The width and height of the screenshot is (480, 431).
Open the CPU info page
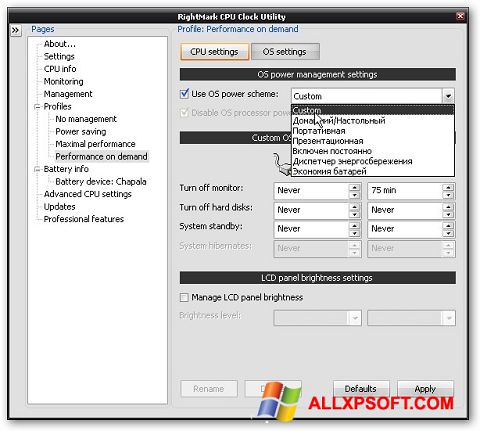[60, 69]
